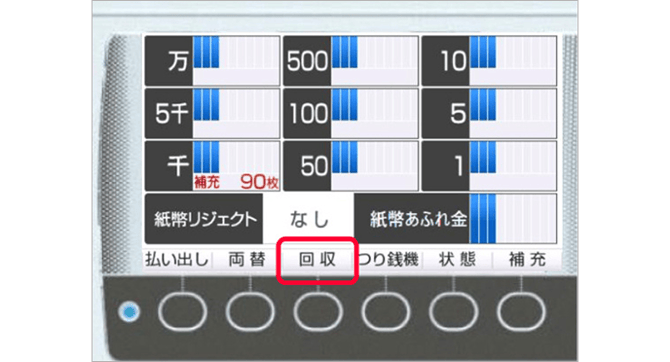Image resolution: width=670 pixels, height=362 pixels.
Task: Select the 払い出し function label
Action: pos(177,259)
